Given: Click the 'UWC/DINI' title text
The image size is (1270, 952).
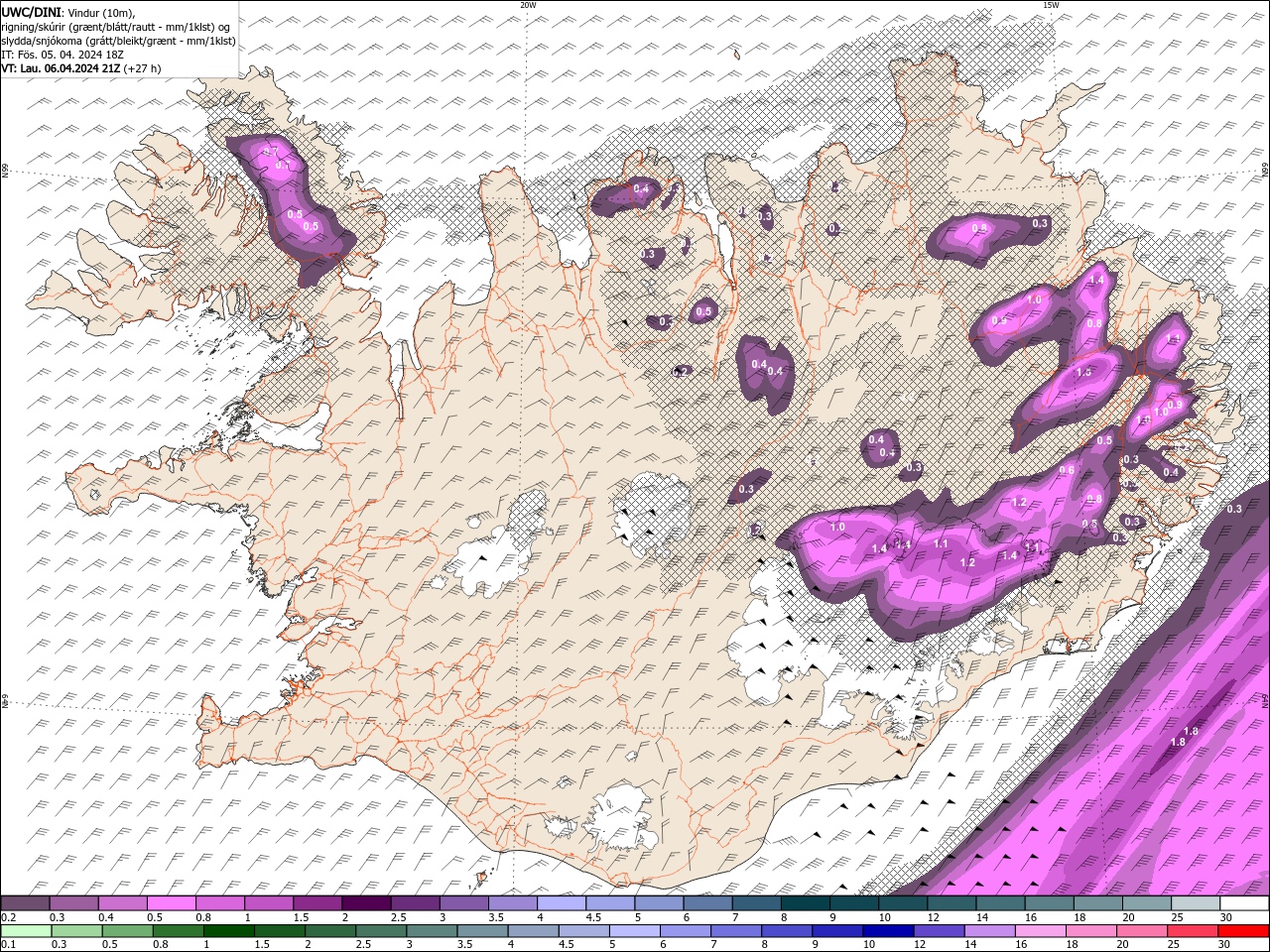Looking at the screenshot, I should tap(30, 12).
